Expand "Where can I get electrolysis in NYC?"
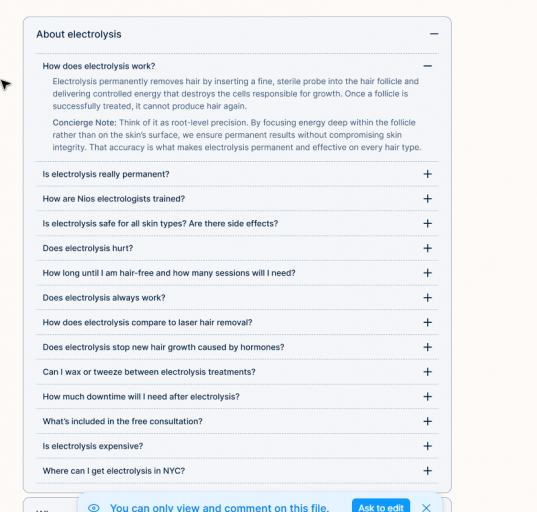The width and height of the screenshot is (537, 512). click(237, 471)
